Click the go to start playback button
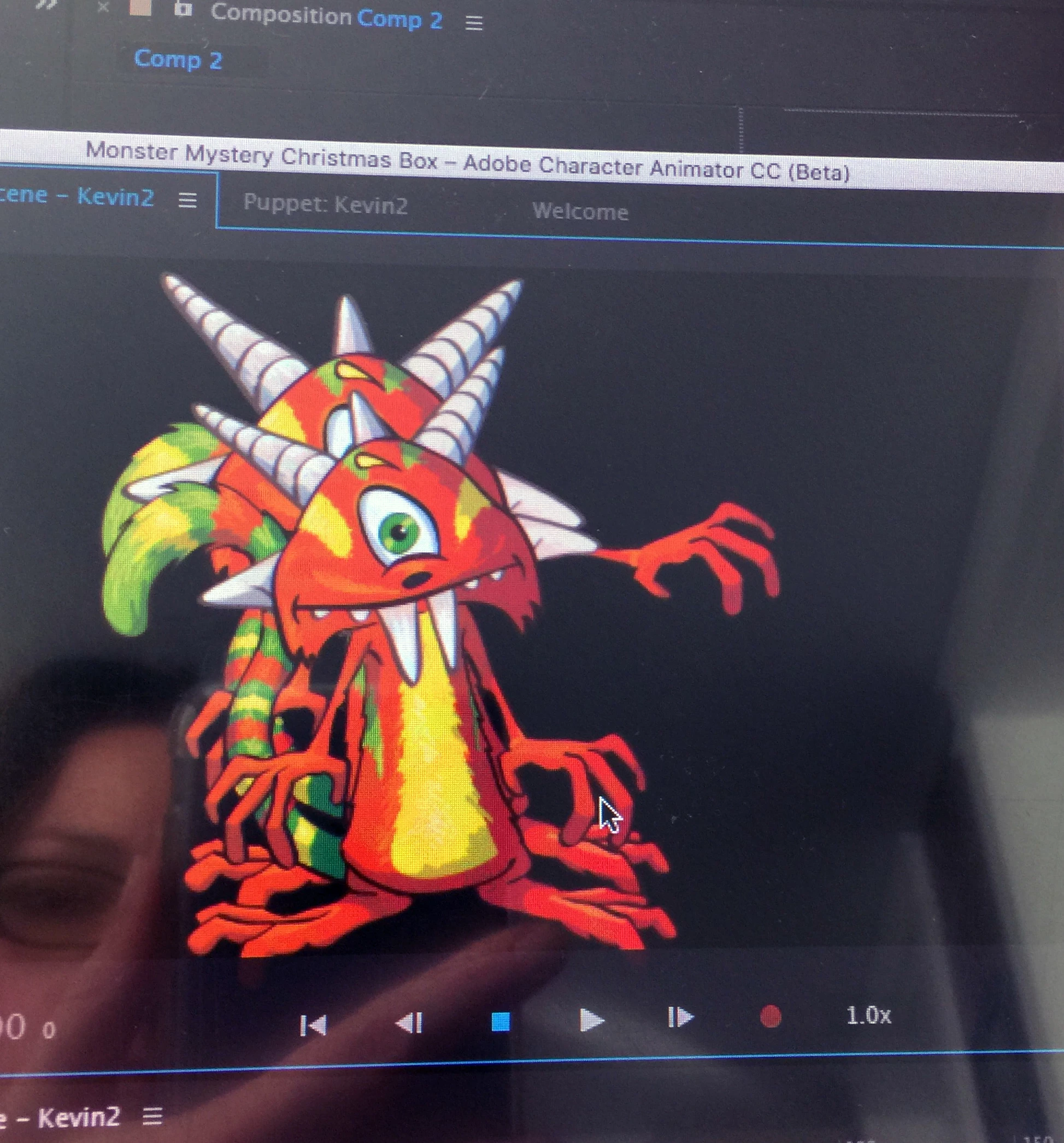Screen dimensions: 1064x1143 (313, 1024)
